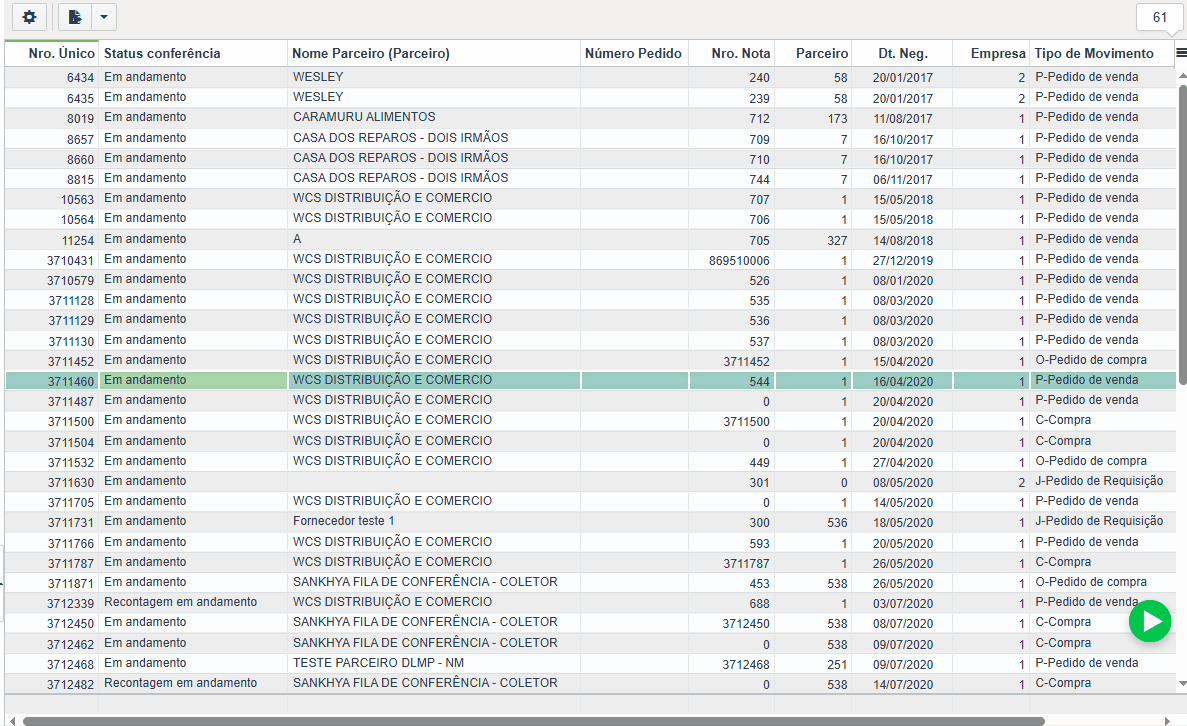Image resolution: width=1187 pixels, height=726 pixels.
Task: Click Nro. Nota 710 cell
Action: click(x=732, y=159)
